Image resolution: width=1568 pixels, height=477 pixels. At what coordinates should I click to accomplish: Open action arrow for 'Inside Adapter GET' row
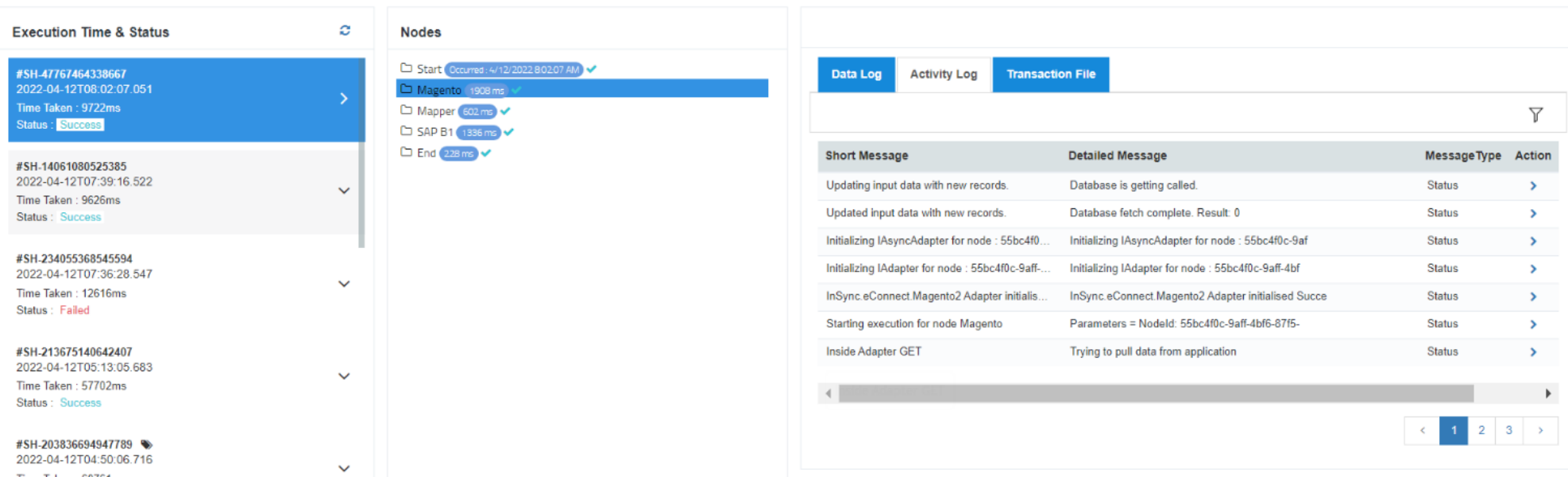(x=1533, y=352)
